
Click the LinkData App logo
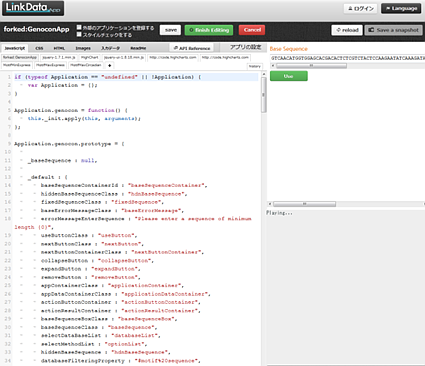coord(33,8)
